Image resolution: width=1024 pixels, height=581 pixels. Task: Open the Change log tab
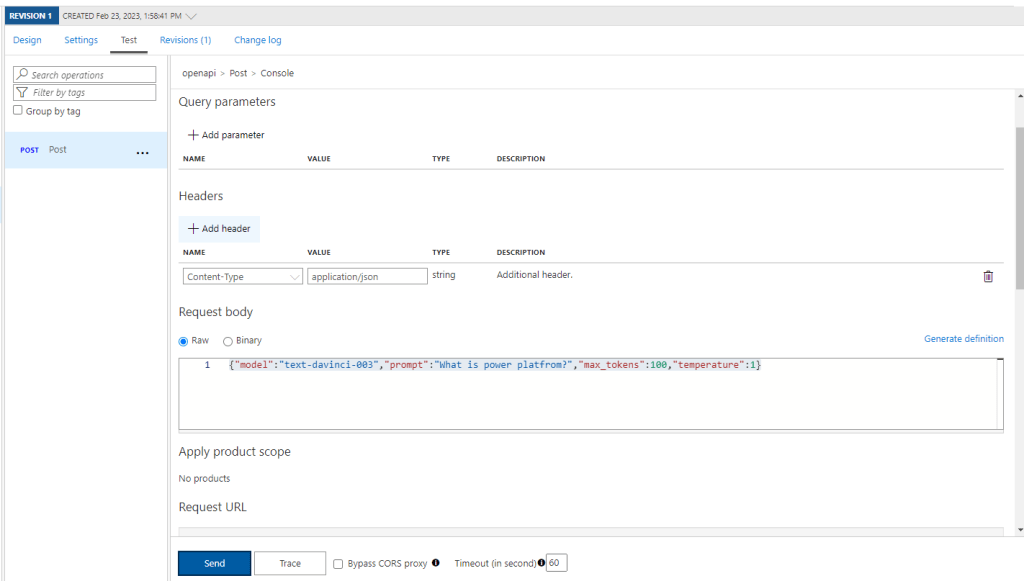coord(257,40)
